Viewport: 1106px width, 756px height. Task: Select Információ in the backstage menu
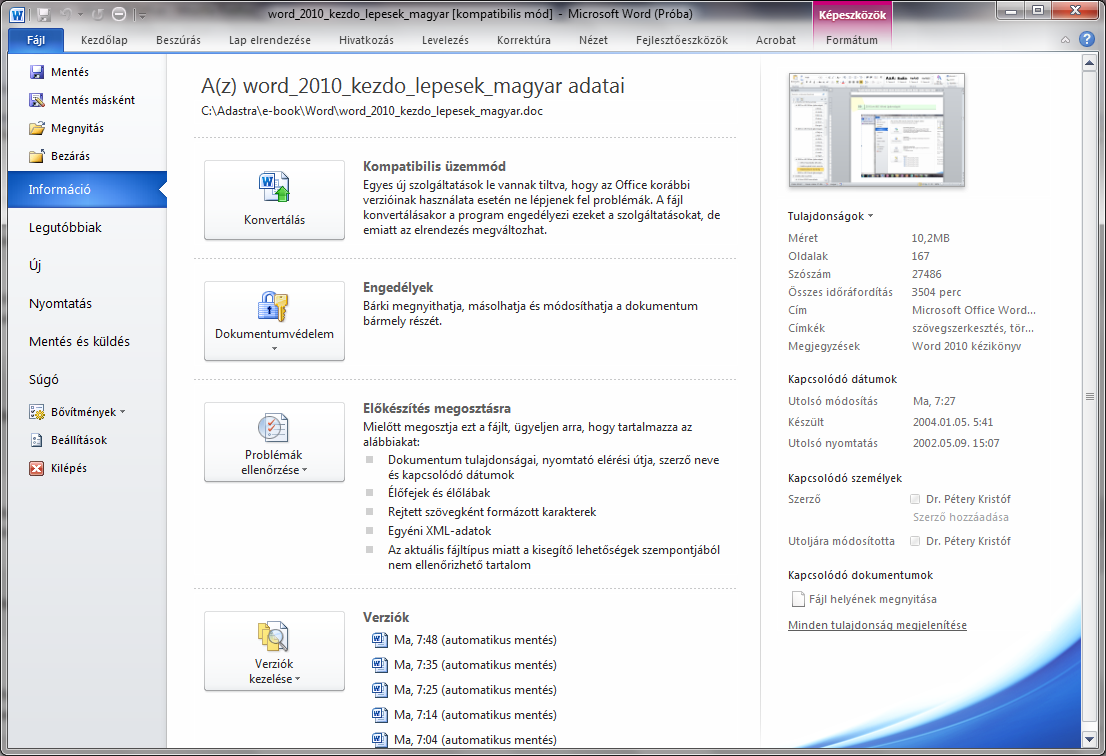87,190
